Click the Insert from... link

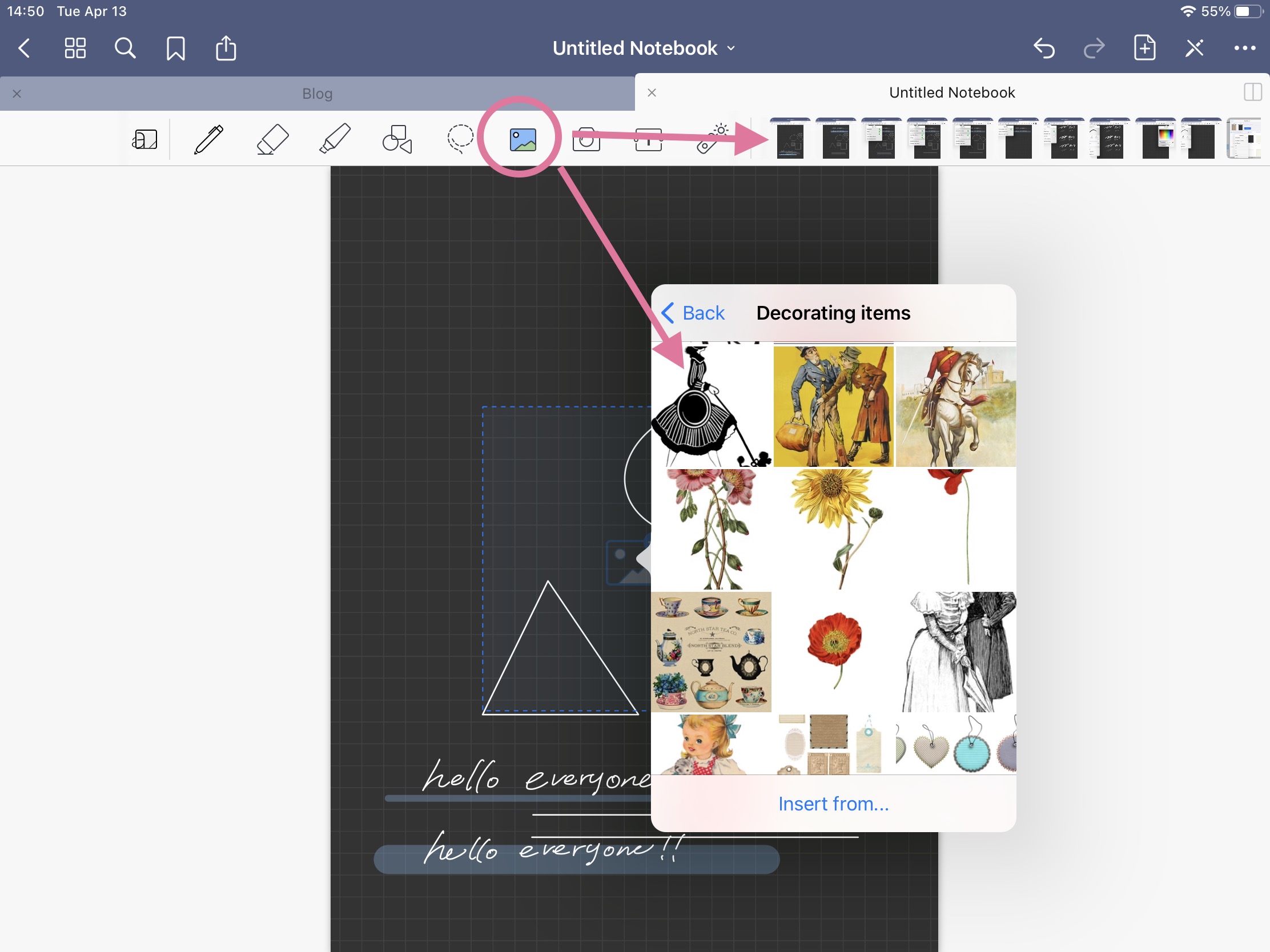(833, 804)
